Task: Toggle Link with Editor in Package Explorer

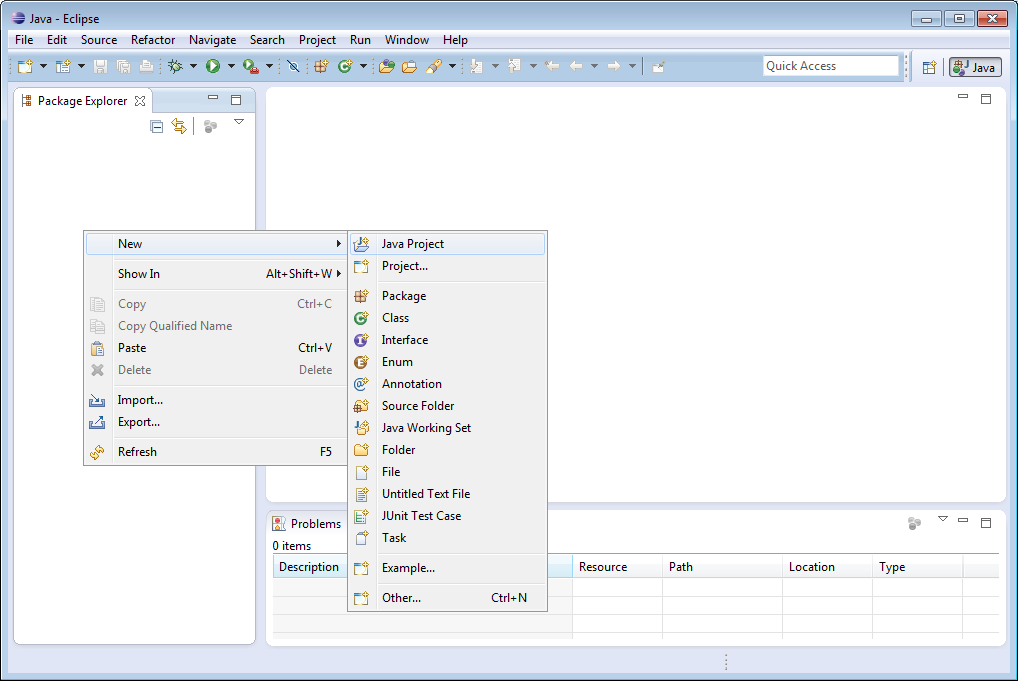Action: pos(179,126)
